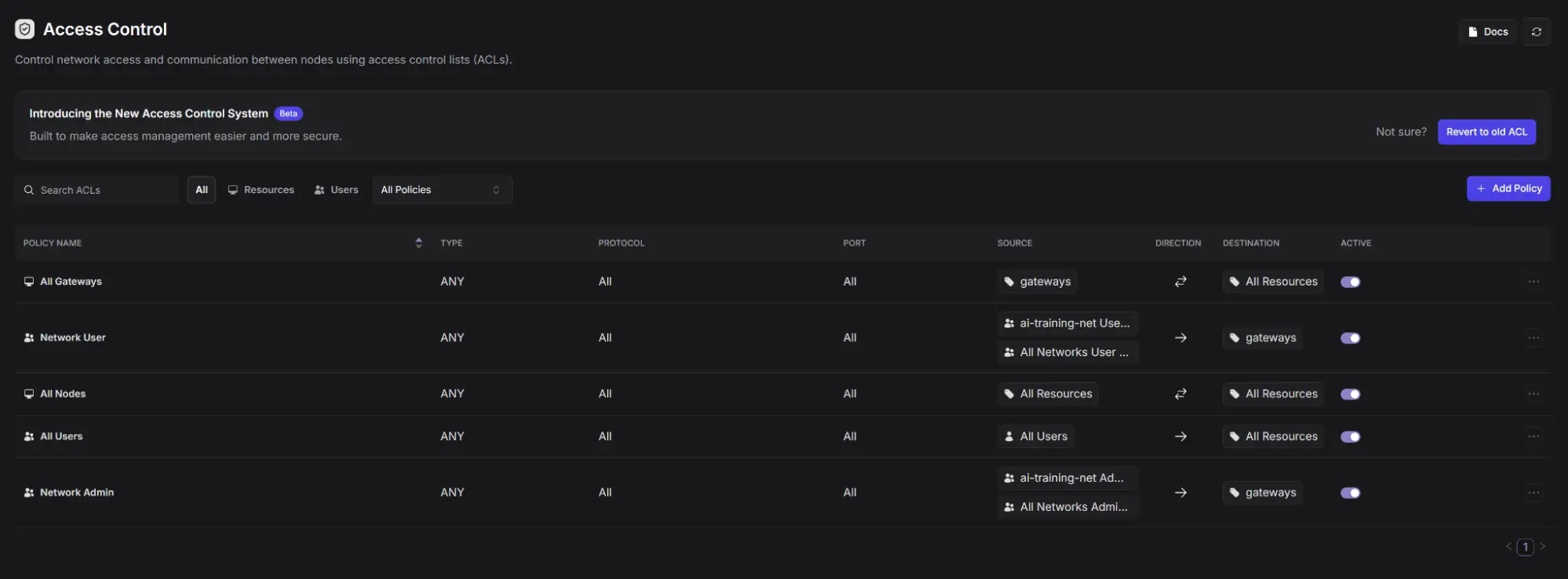Toggle the All Users policy active switch
This screenshot has height=579, width=1568.
pyautogui.click(x=1350, y=437)
